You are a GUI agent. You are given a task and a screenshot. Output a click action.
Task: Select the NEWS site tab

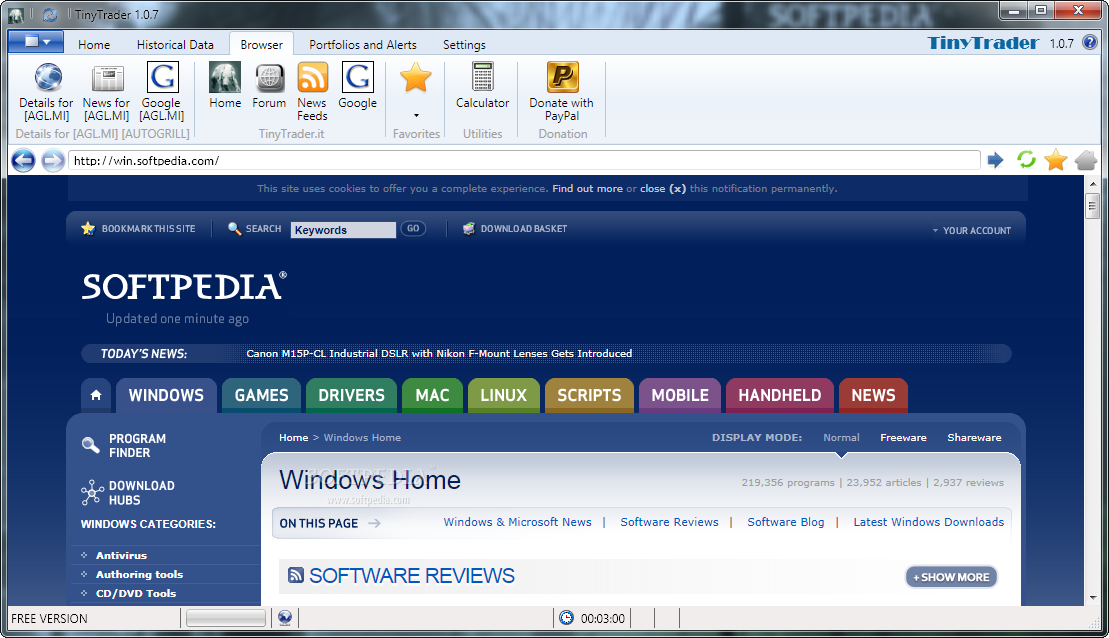pos(873,395)
